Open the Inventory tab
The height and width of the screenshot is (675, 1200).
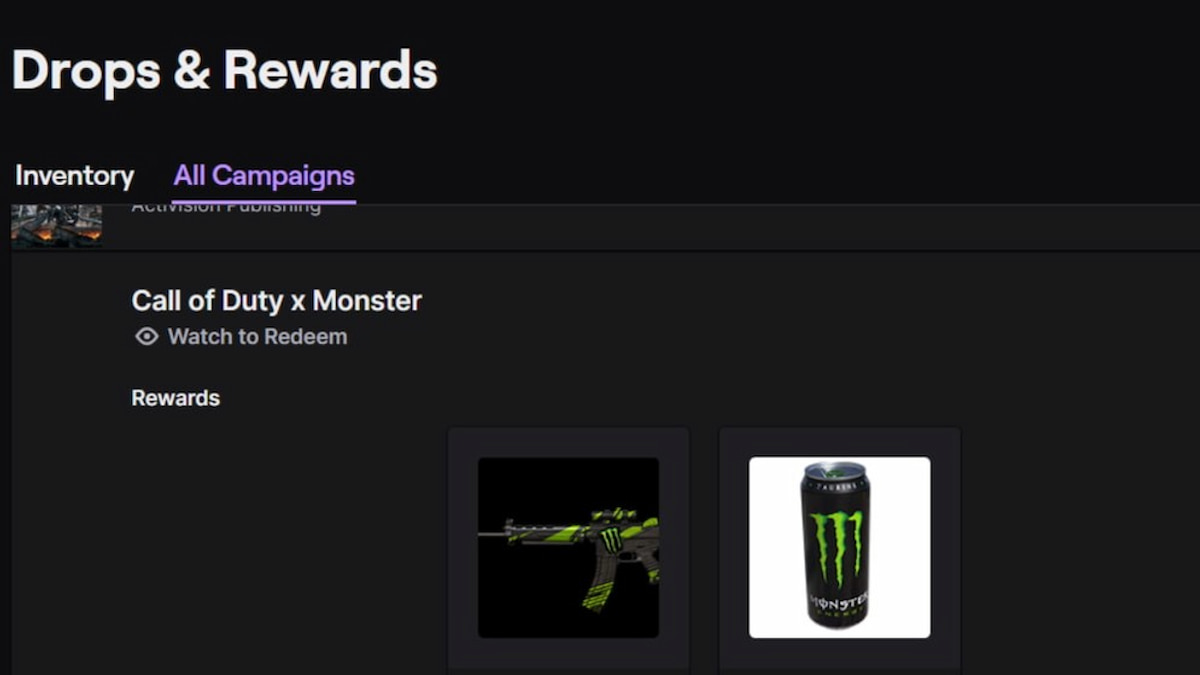point(75,176)
